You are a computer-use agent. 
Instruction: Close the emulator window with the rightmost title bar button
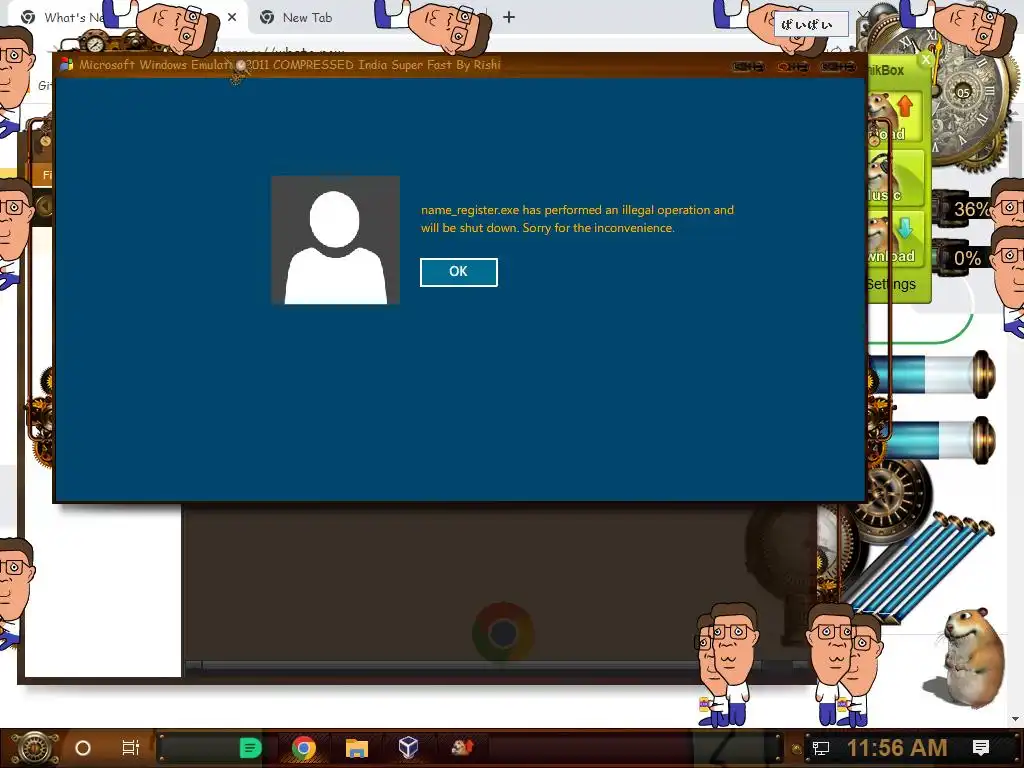(839, 67)
